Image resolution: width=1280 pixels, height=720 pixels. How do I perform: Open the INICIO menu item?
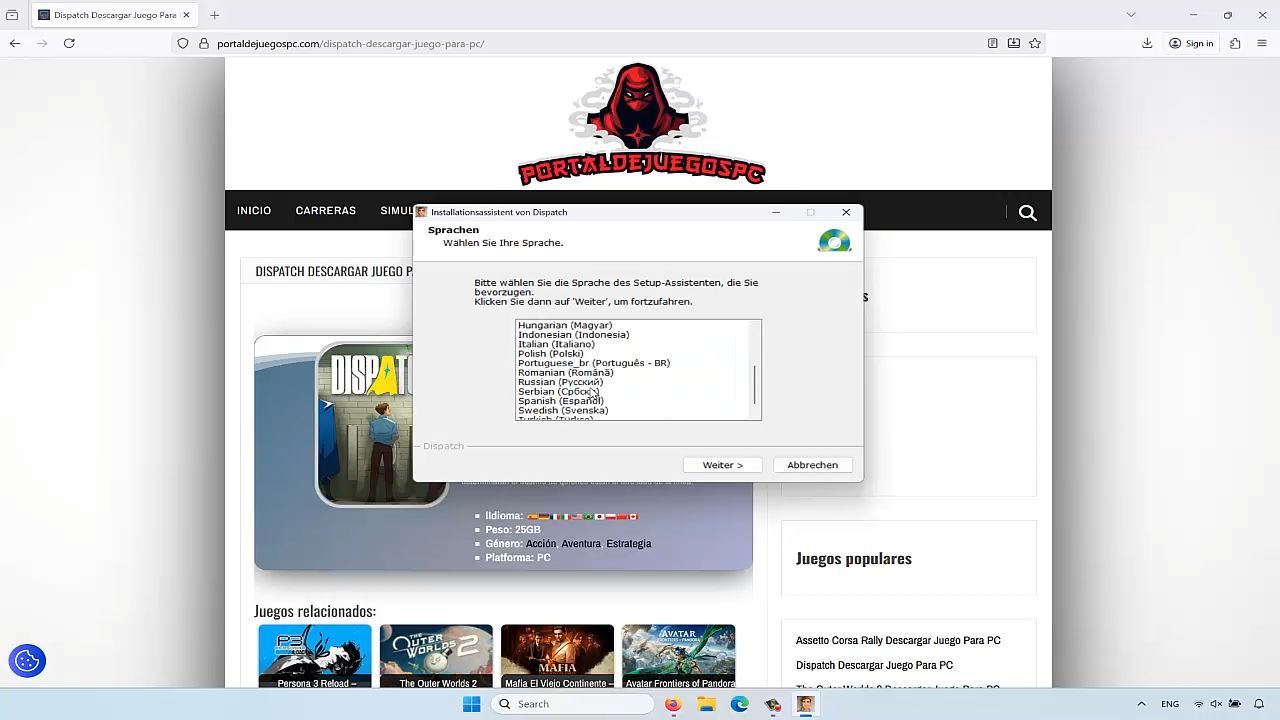click(x=254, y=211)
